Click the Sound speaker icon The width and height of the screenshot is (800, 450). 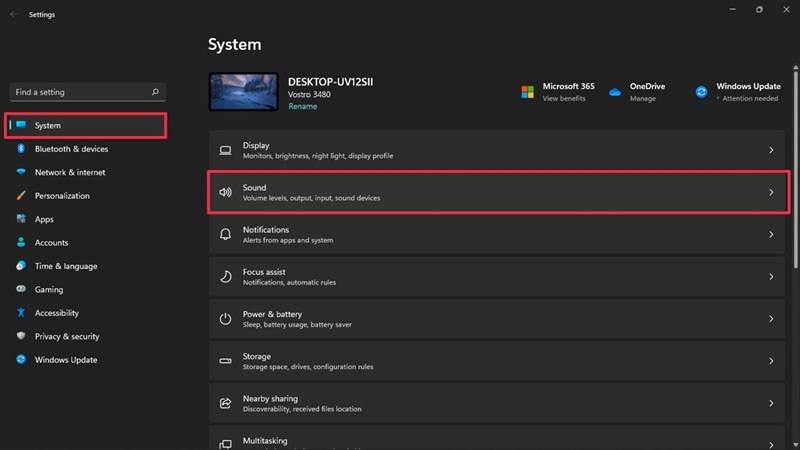pyautogui.click(x=225, y=192)
